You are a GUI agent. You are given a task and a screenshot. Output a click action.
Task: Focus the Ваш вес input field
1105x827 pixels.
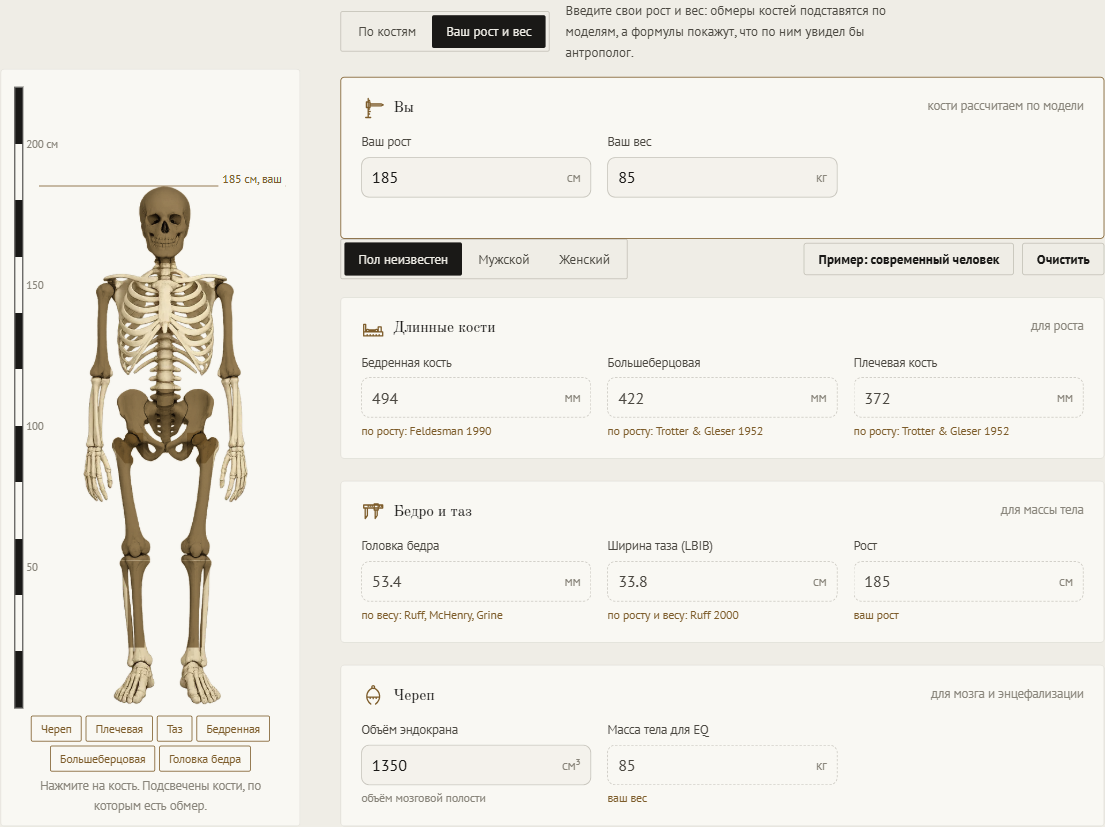coord(722,178)
